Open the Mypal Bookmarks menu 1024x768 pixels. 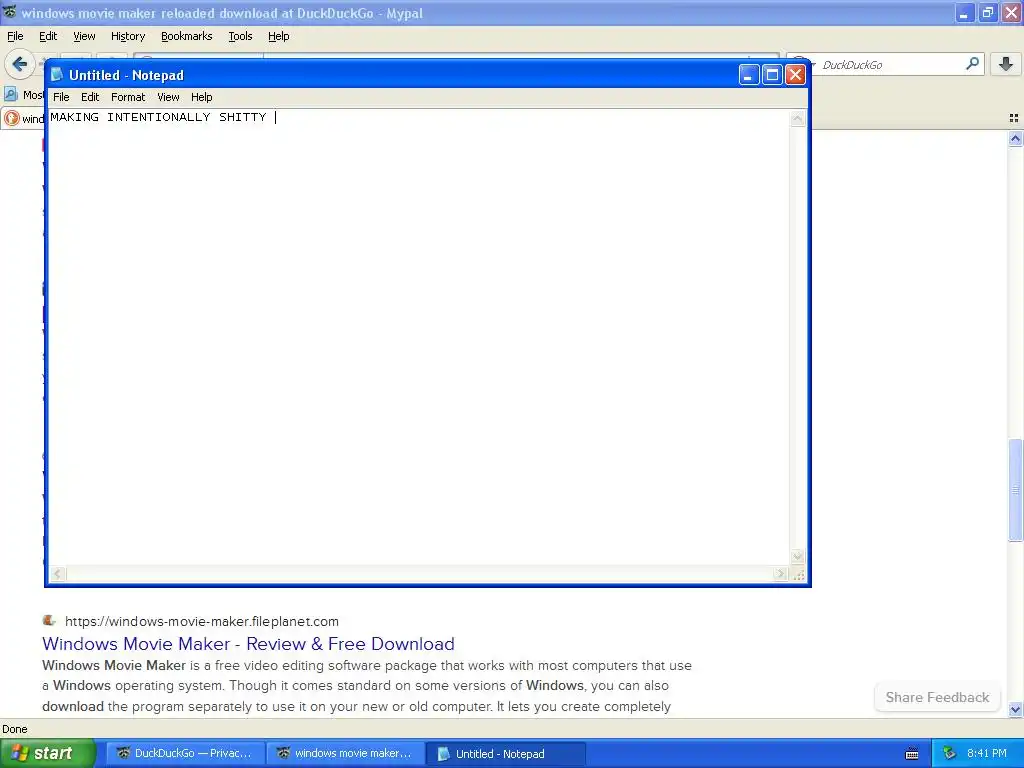coord(186,37)
